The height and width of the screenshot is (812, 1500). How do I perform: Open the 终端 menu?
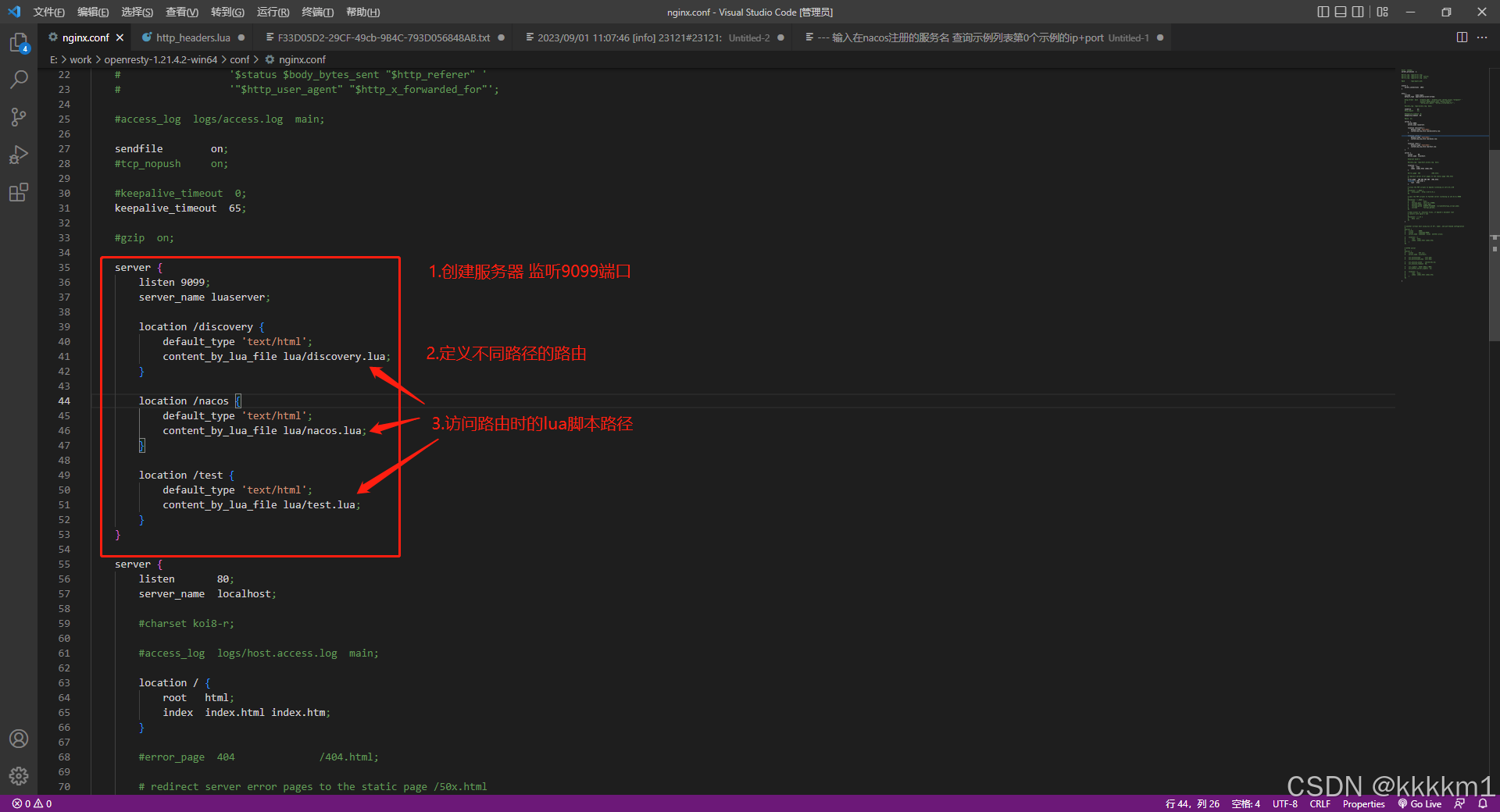(316, 12)
